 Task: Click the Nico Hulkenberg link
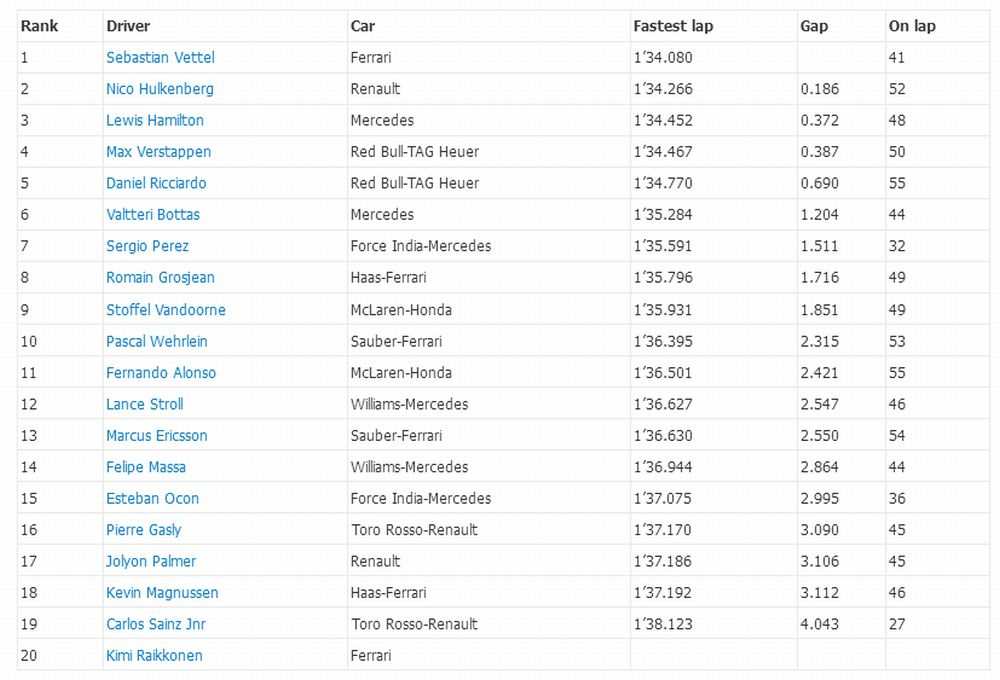pos(159,89)
